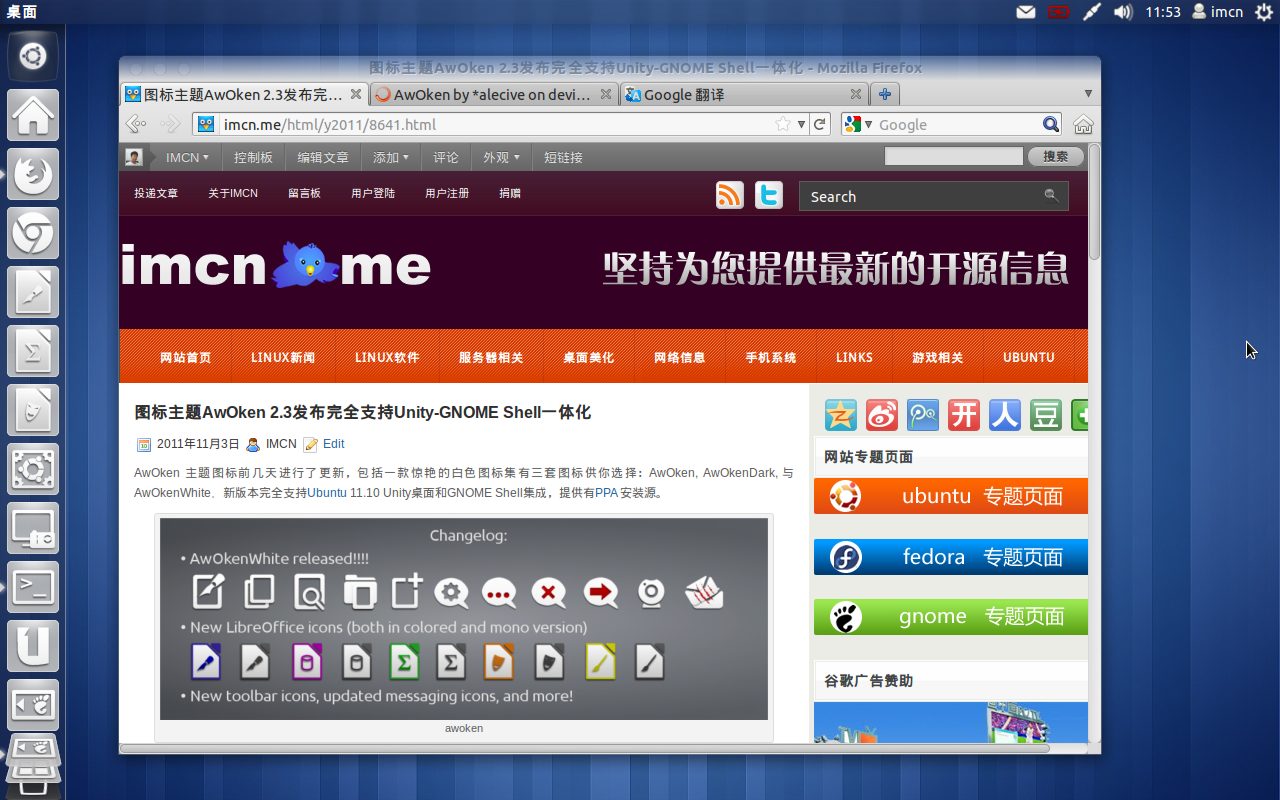Switch to the AwOken by *alecive tab
Viewport: 1280px width, 800px height.
tap(494, 94)
